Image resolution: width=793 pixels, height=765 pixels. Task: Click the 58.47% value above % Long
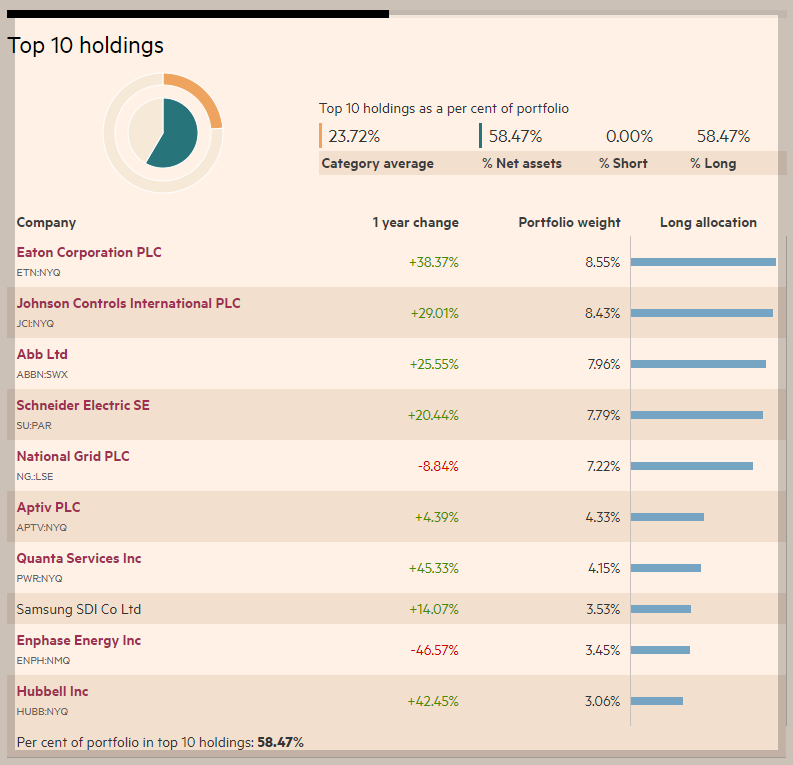pyautogui.click(x=723, y=137)
